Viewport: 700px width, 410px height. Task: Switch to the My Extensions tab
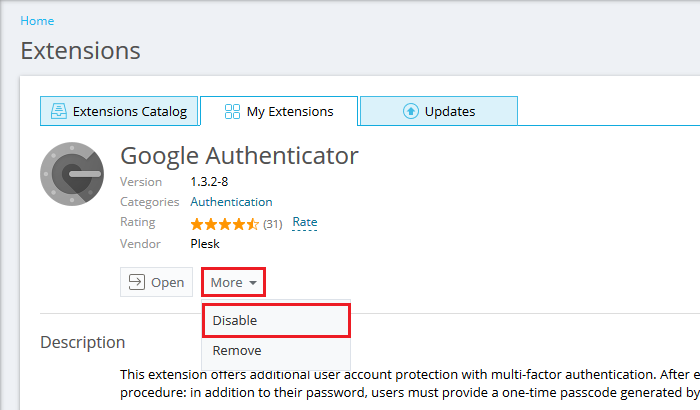coord(279,111)
